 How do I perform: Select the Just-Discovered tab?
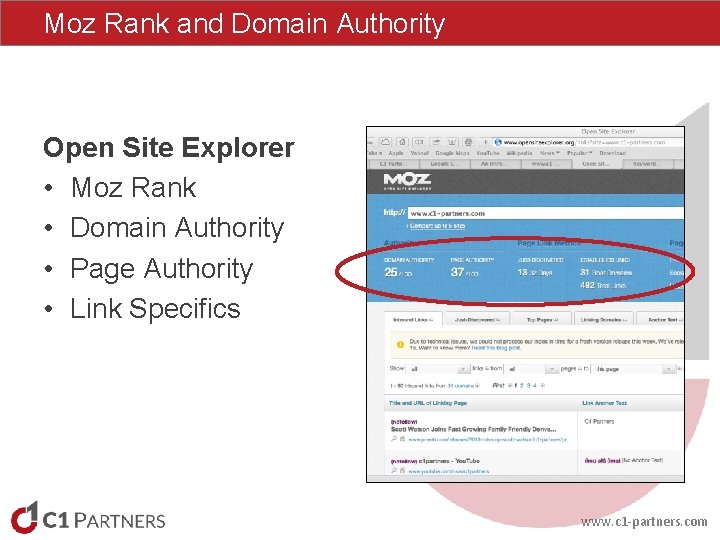[x=477, y=320]
